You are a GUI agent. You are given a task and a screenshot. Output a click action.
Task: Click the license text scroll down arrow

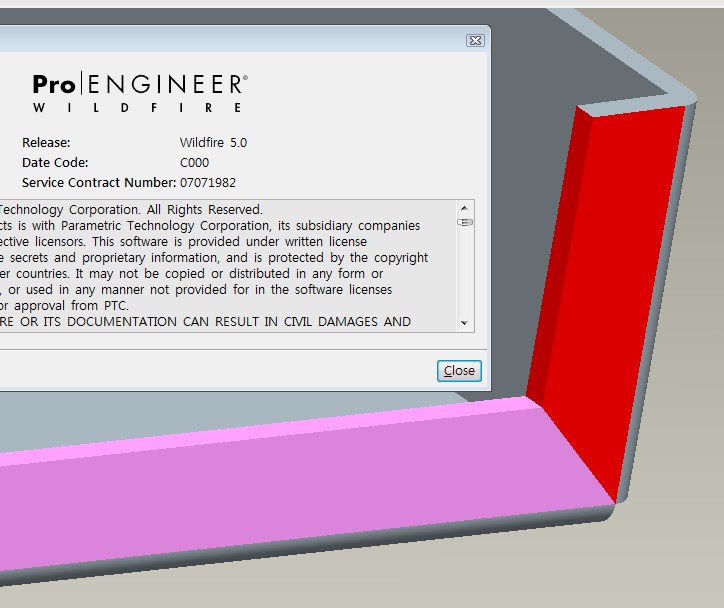coord(465,323)
